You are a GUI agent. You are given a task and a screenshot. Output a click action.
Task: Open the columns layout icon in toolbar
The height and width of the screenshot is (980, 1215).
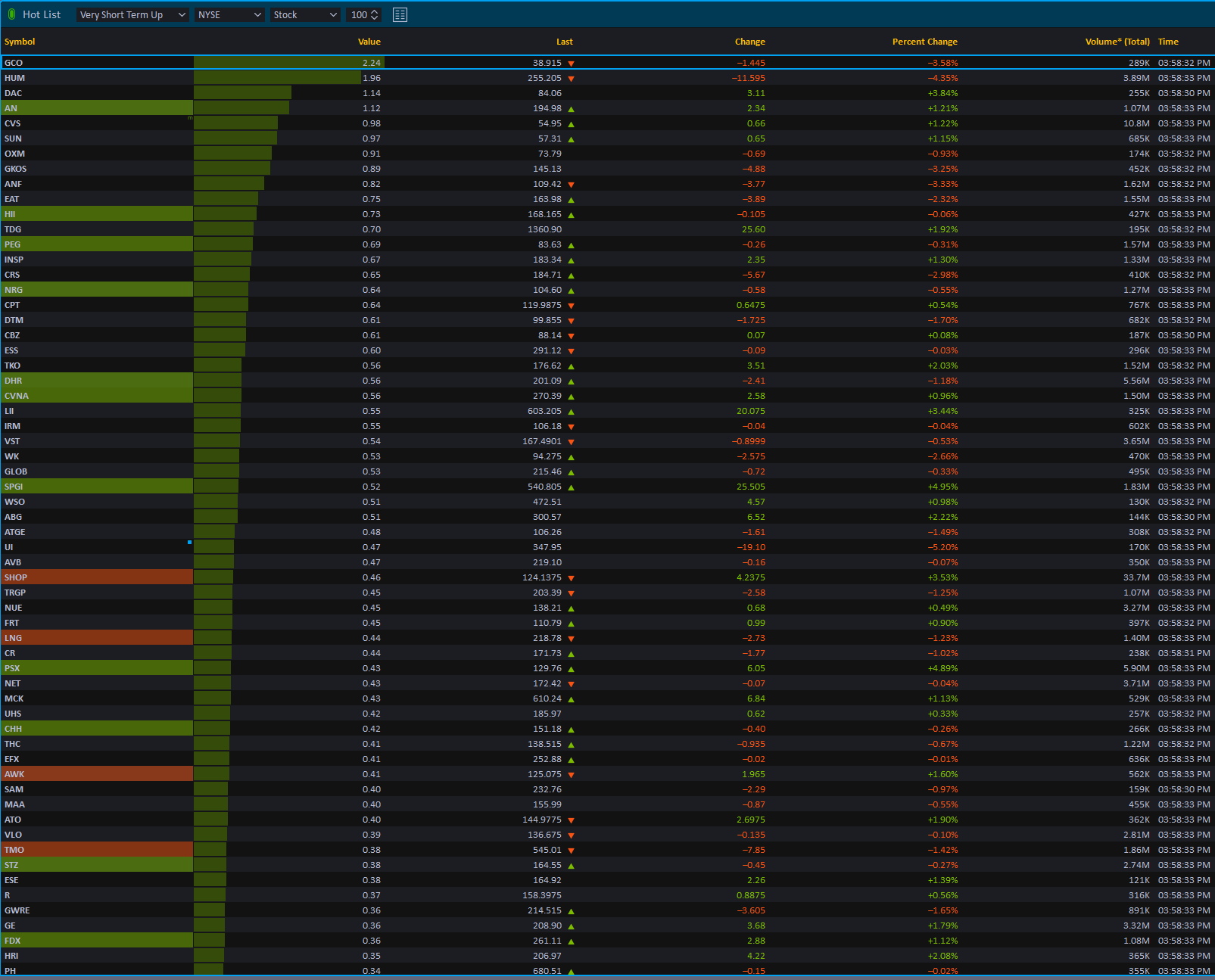click(x=400, y=15)
